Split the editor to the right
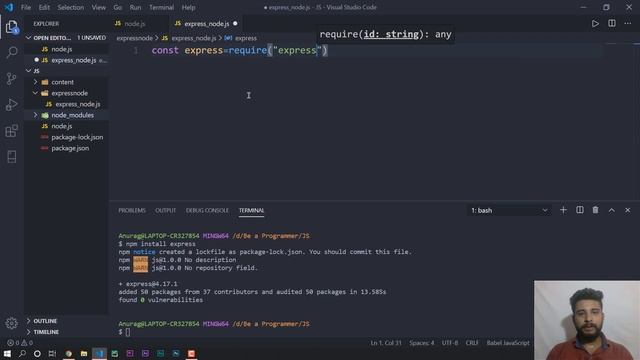Screen dimensions: 640x360 (x=611, y=24)
